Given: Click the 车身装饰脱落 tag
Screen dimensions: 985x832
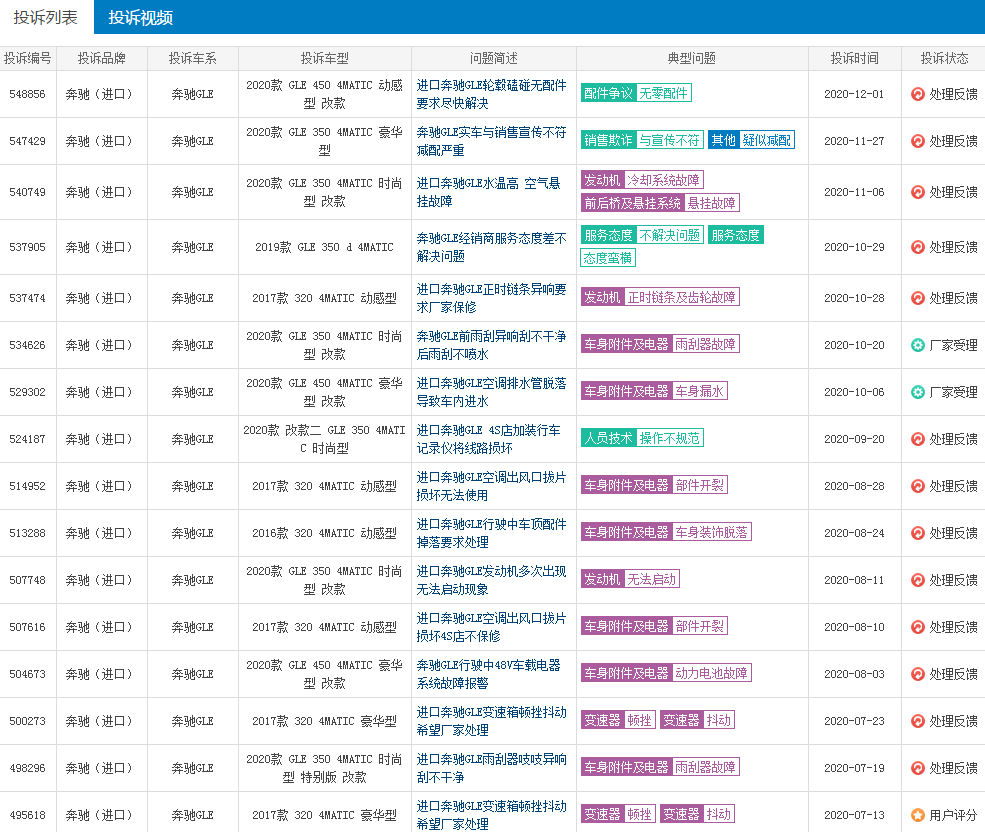Looking at the screenshot, I should coord(712,532).
